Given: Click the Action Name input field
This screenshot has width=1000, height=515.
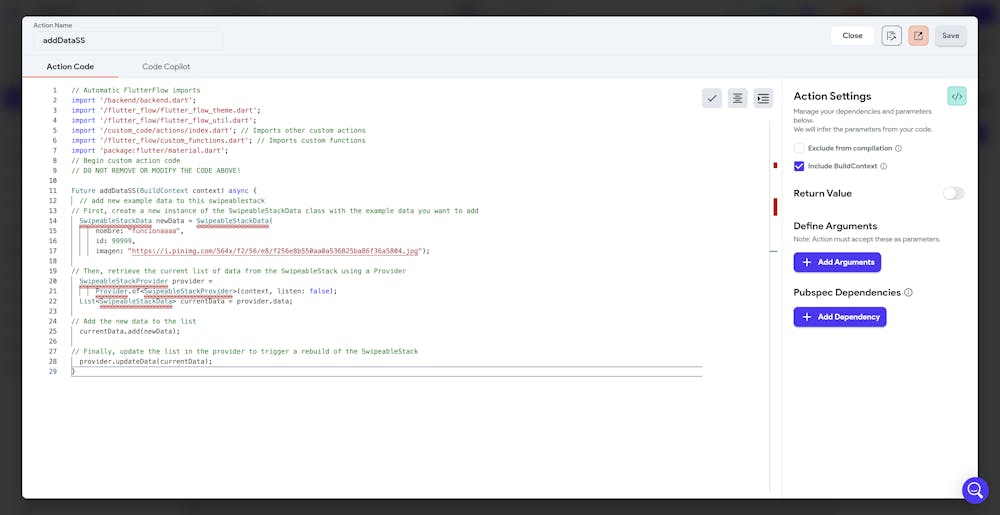Looking at the screenshot, I should point(128,40).
